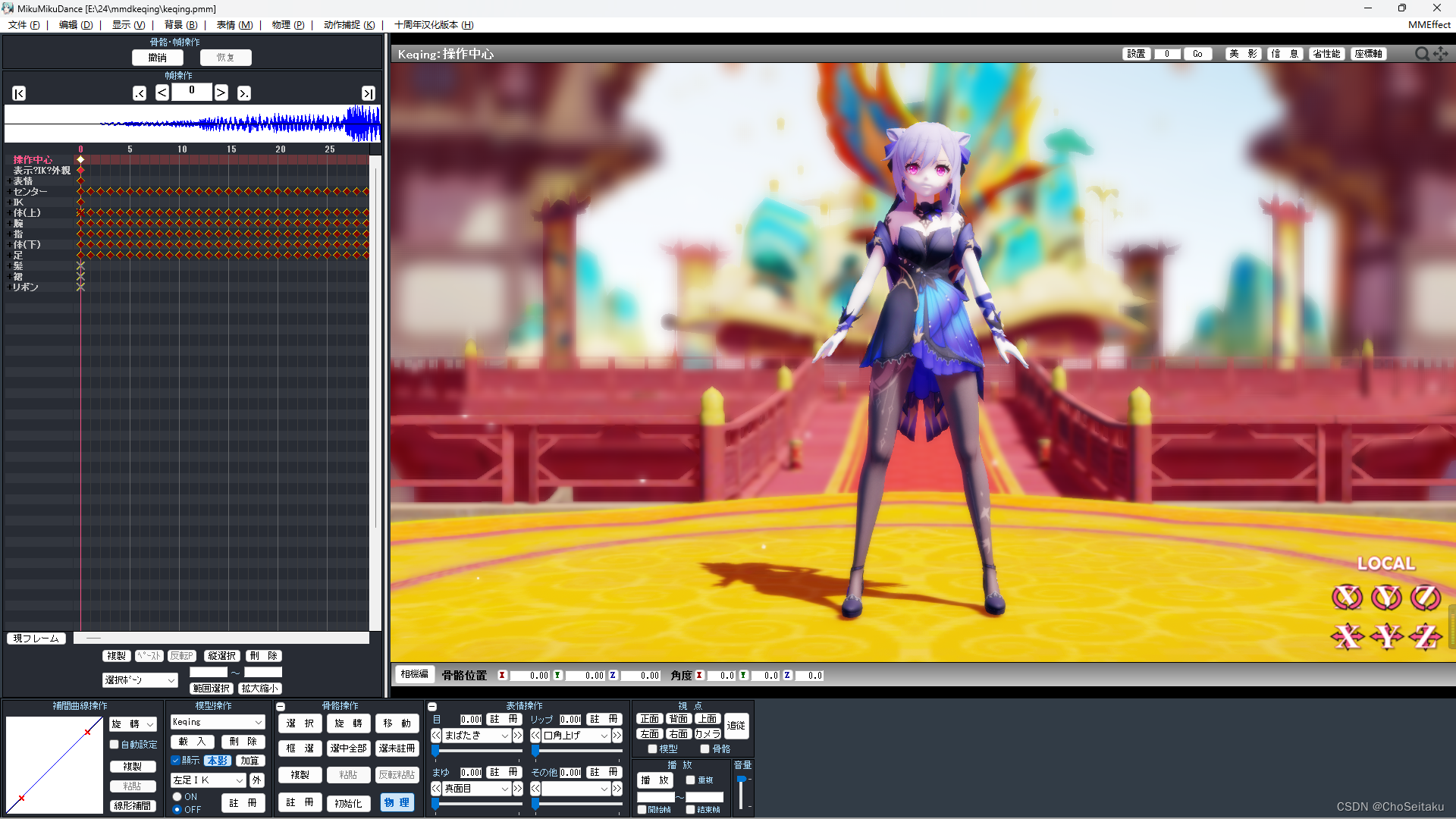The height and width of the screenshot is (819, 1456).
Task: Open the MMEffect menu
Action: tap(1429, 25)
